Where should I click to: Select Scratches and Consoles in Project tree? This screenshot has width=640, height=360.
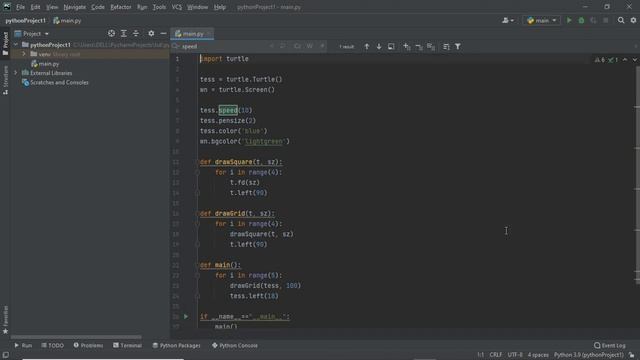(x=55, y=82)
